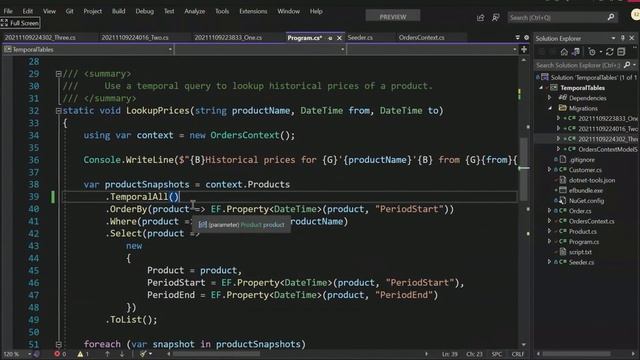Expand the Order.cs node

coord(549,211)
